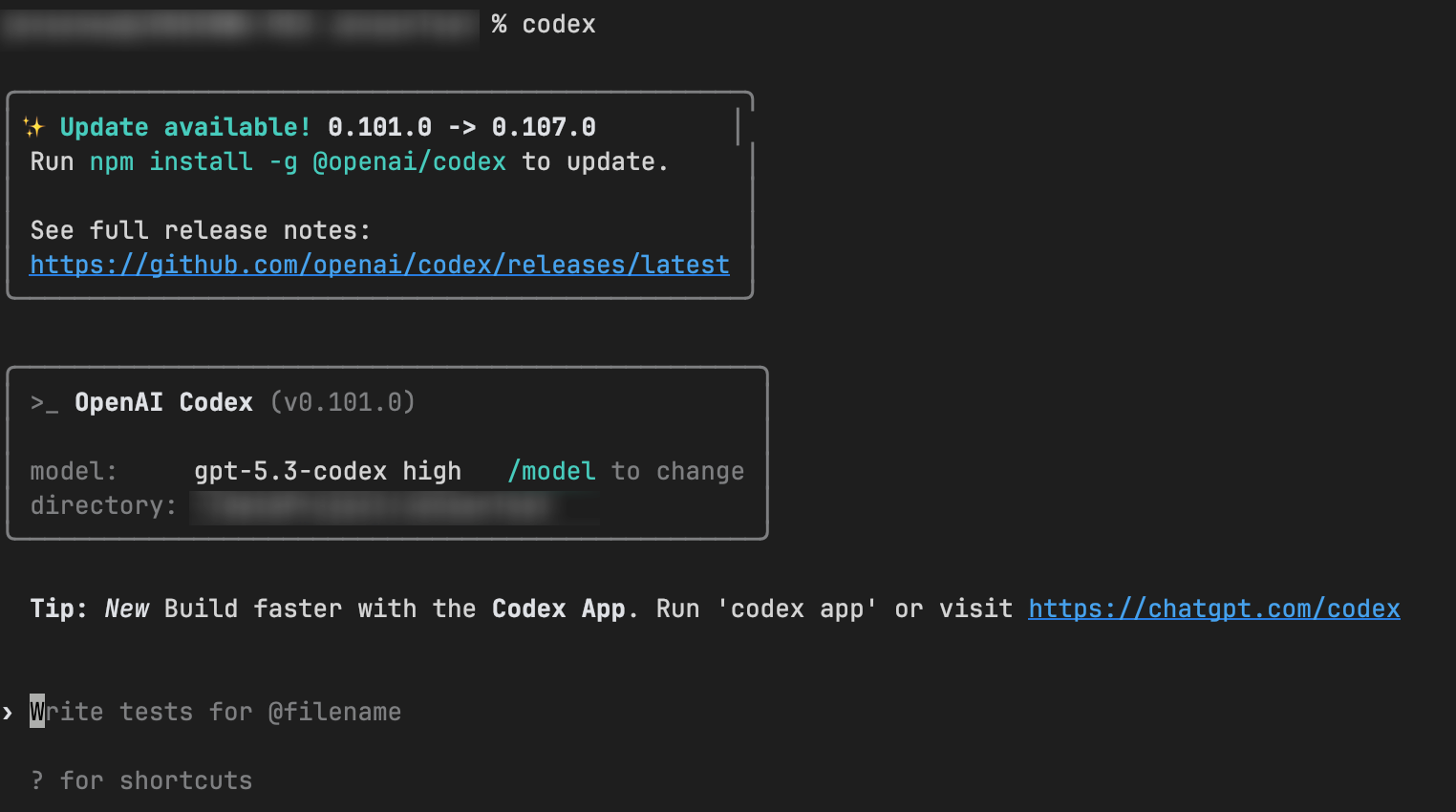Viewport: 1456px width, 812px height.
Task: Click the version label v0.101.0
Action: 342,402
